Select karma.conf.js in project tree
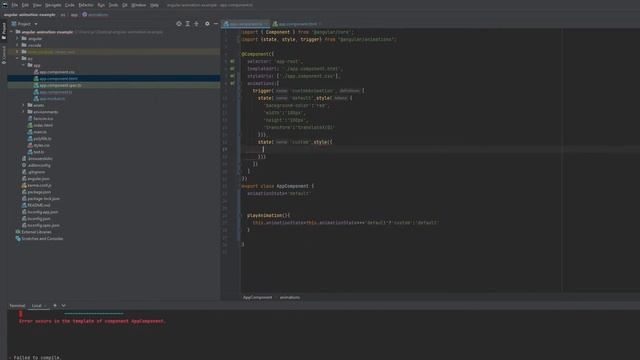 (x=39, y=185)
